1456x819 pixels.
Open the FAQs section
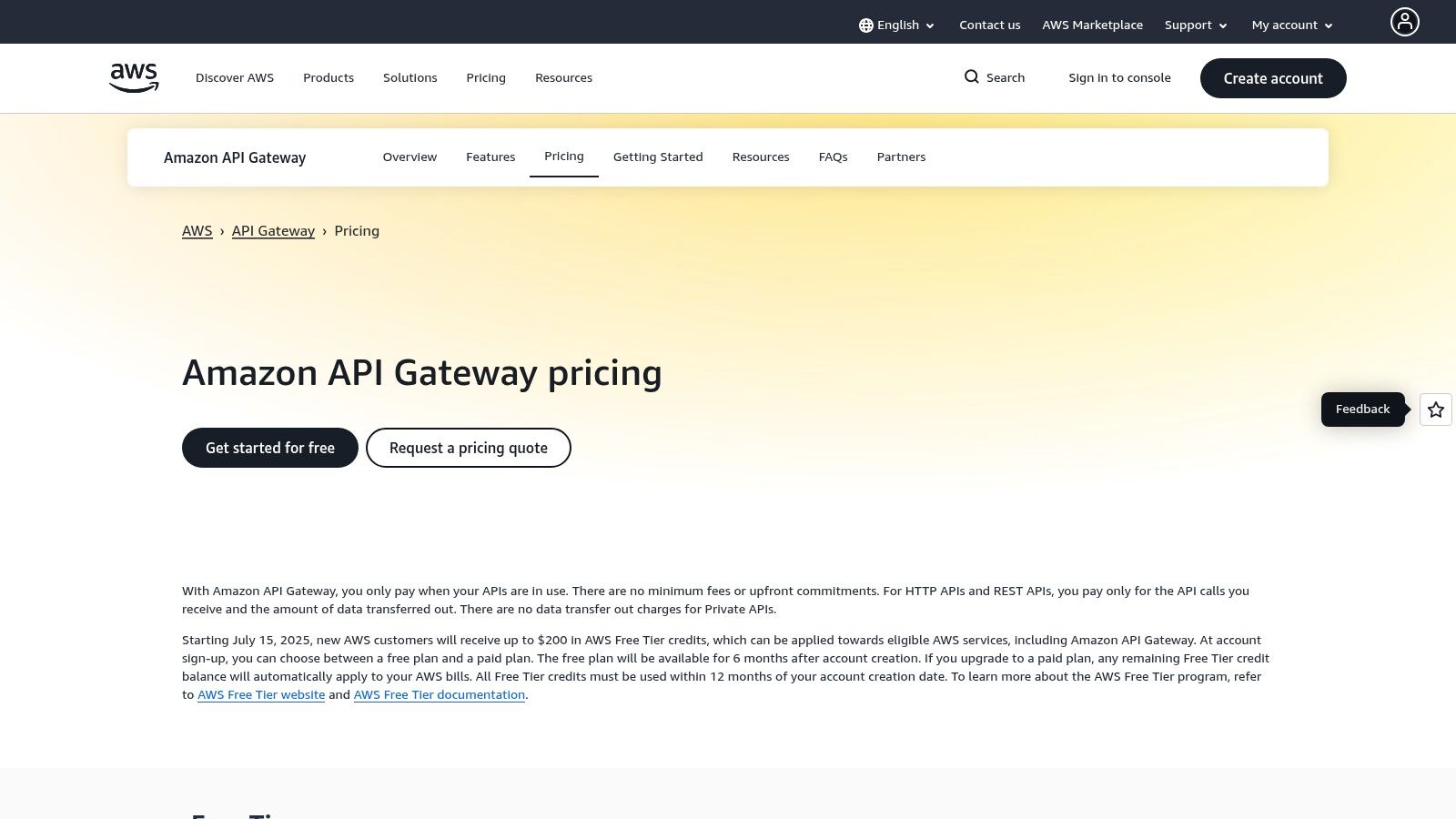point(833,157)
